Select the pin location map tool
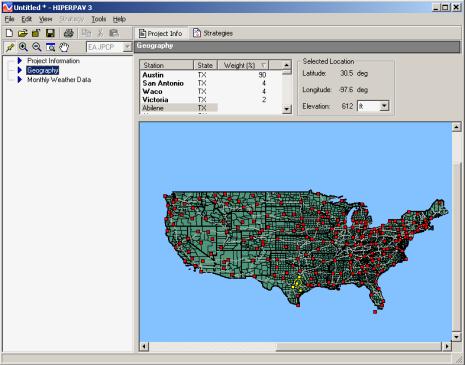Screen dimensions: 465x365 pyautogui.click(x=10, y=47)
